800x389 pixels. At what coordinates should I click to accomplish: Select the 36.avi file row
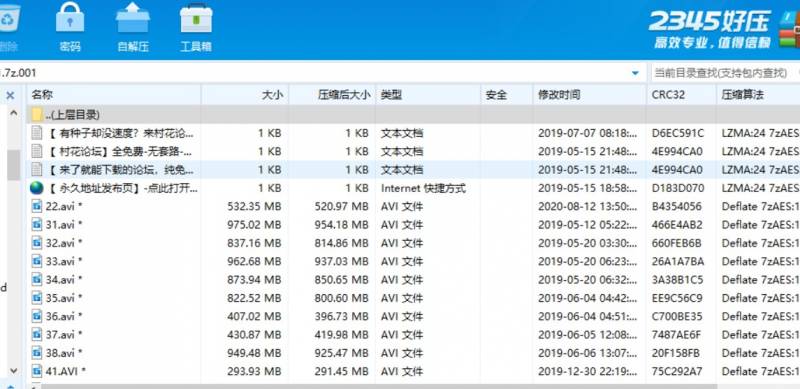pos(413,317)
